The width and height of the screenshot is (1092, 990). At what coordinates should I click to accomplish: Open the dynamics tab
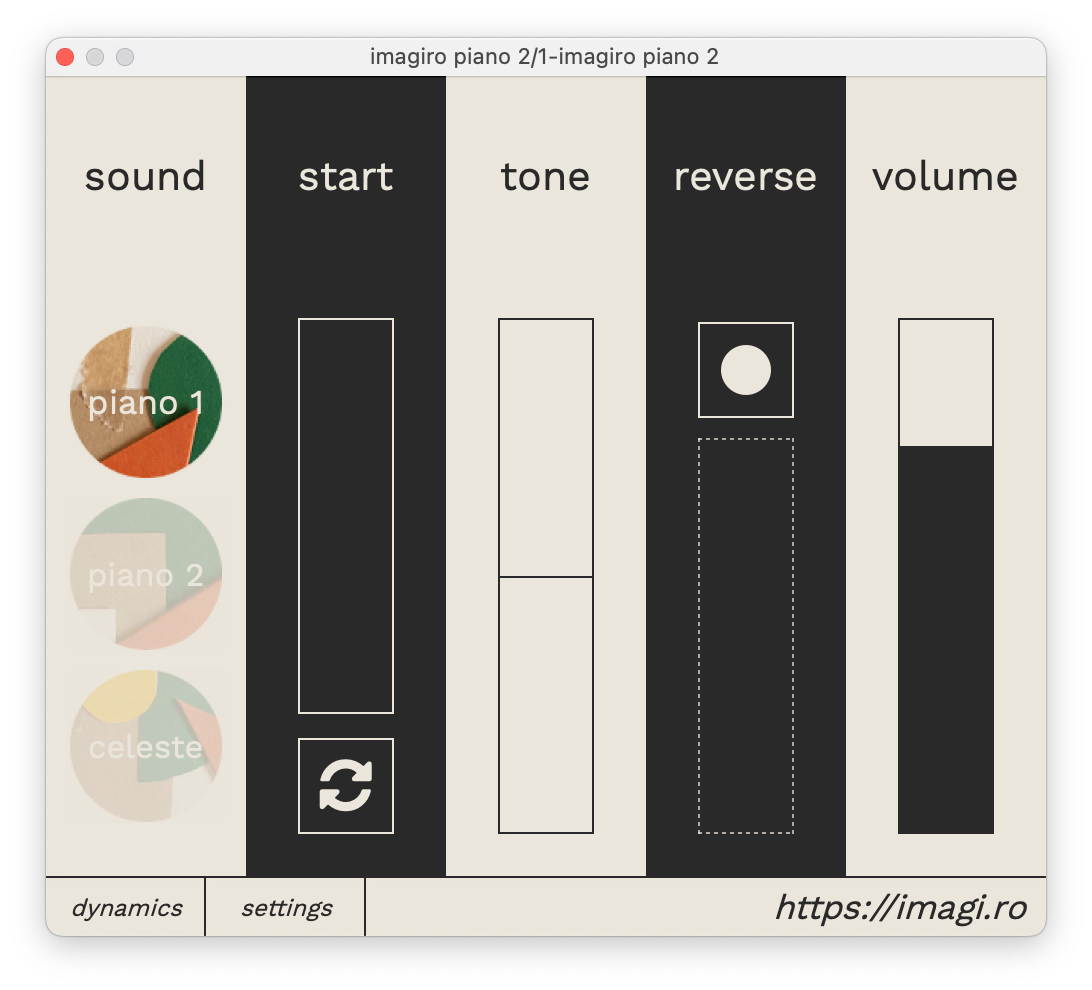click(126, 908)
